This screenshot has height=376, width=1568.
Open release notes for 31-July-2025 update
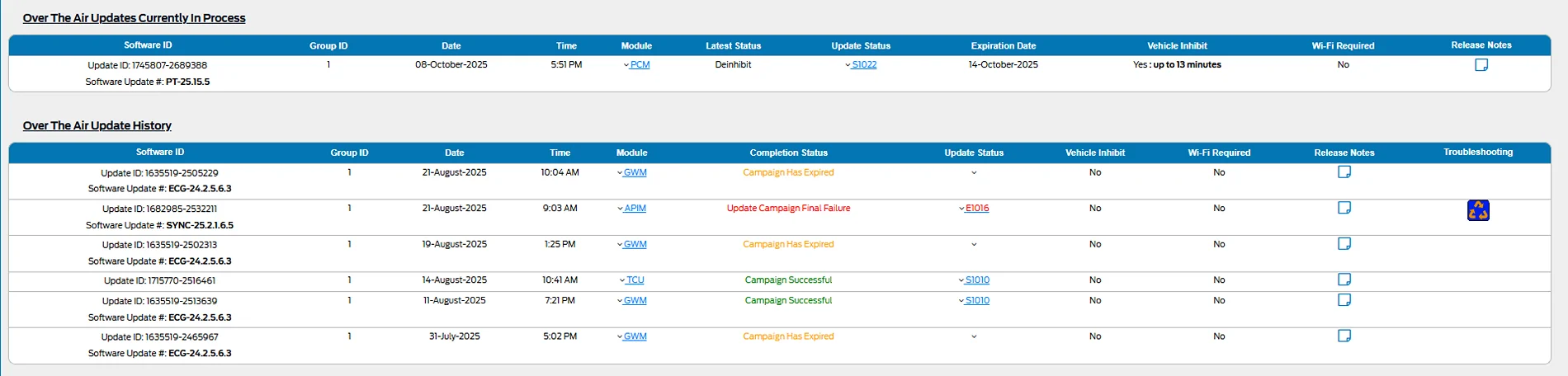(x=1344, y=336)
